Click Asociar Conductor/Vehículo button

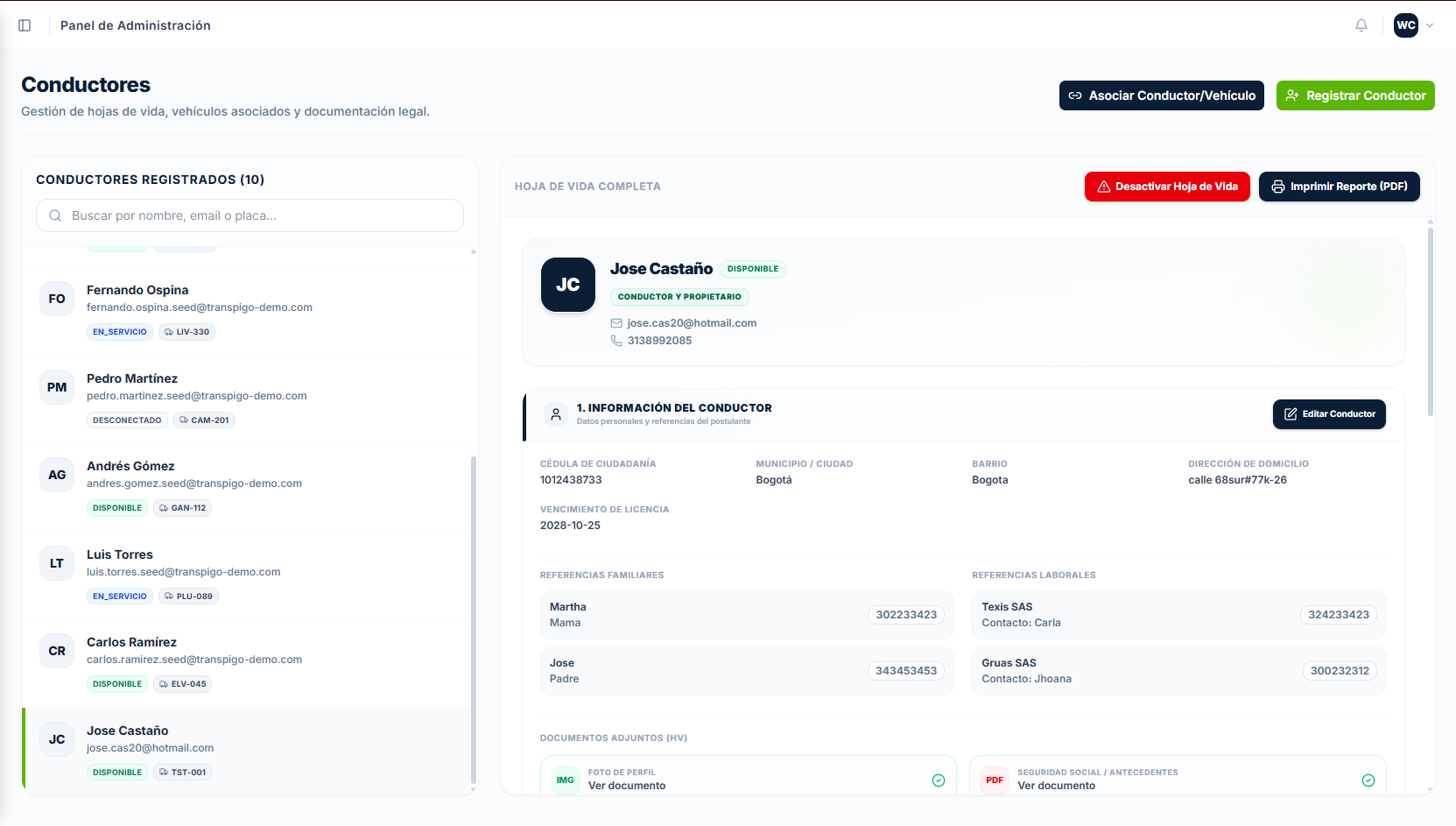click(1162, 95)
